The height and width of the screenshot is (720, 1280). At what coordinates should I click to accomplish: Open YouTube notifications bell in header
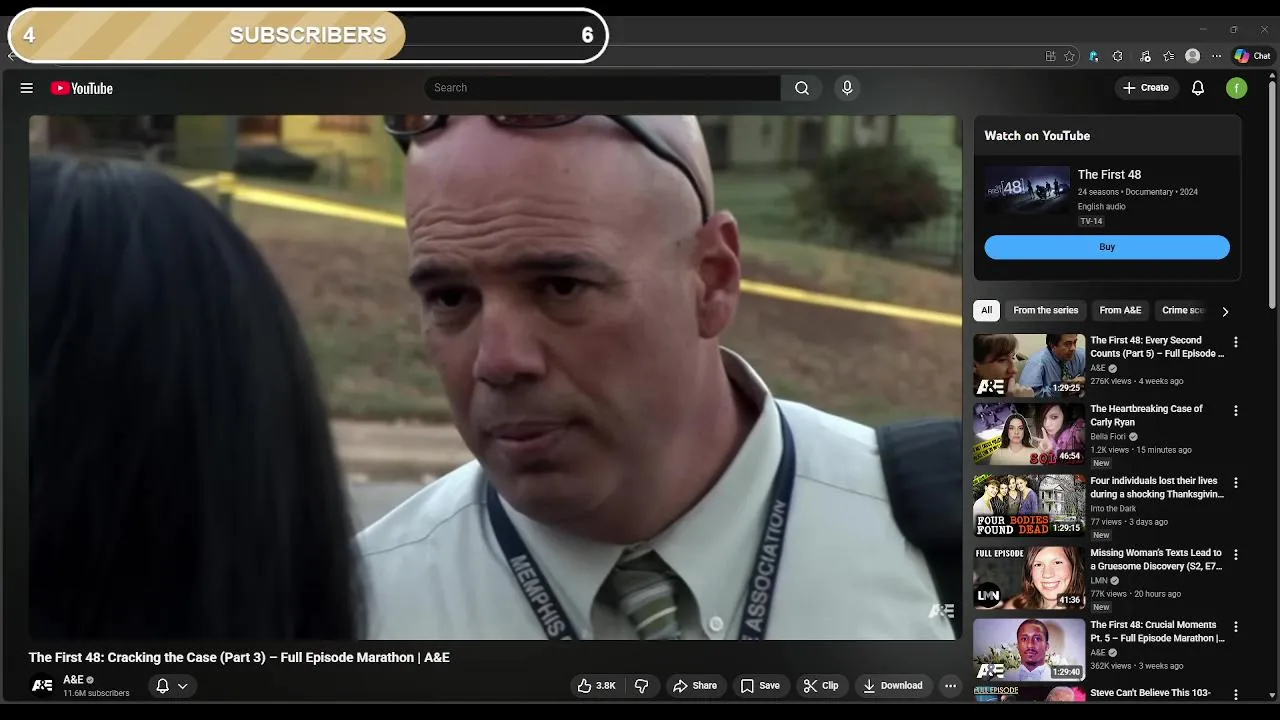[1198, 88]
